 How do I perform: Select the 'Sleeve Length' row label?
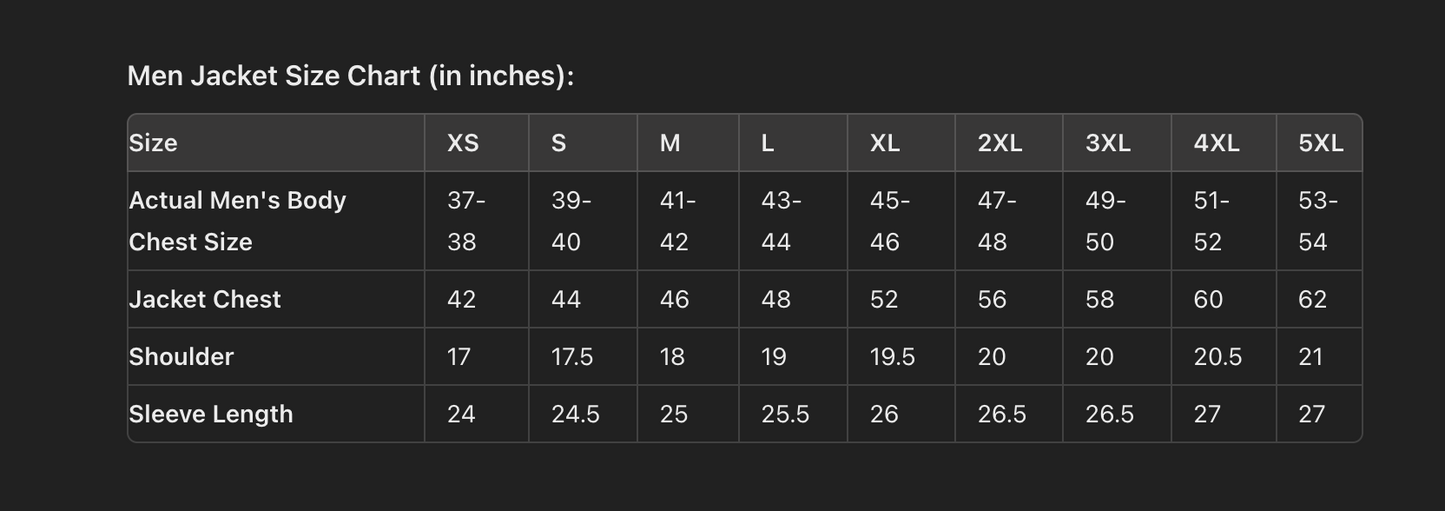click(x=211, y=414)
